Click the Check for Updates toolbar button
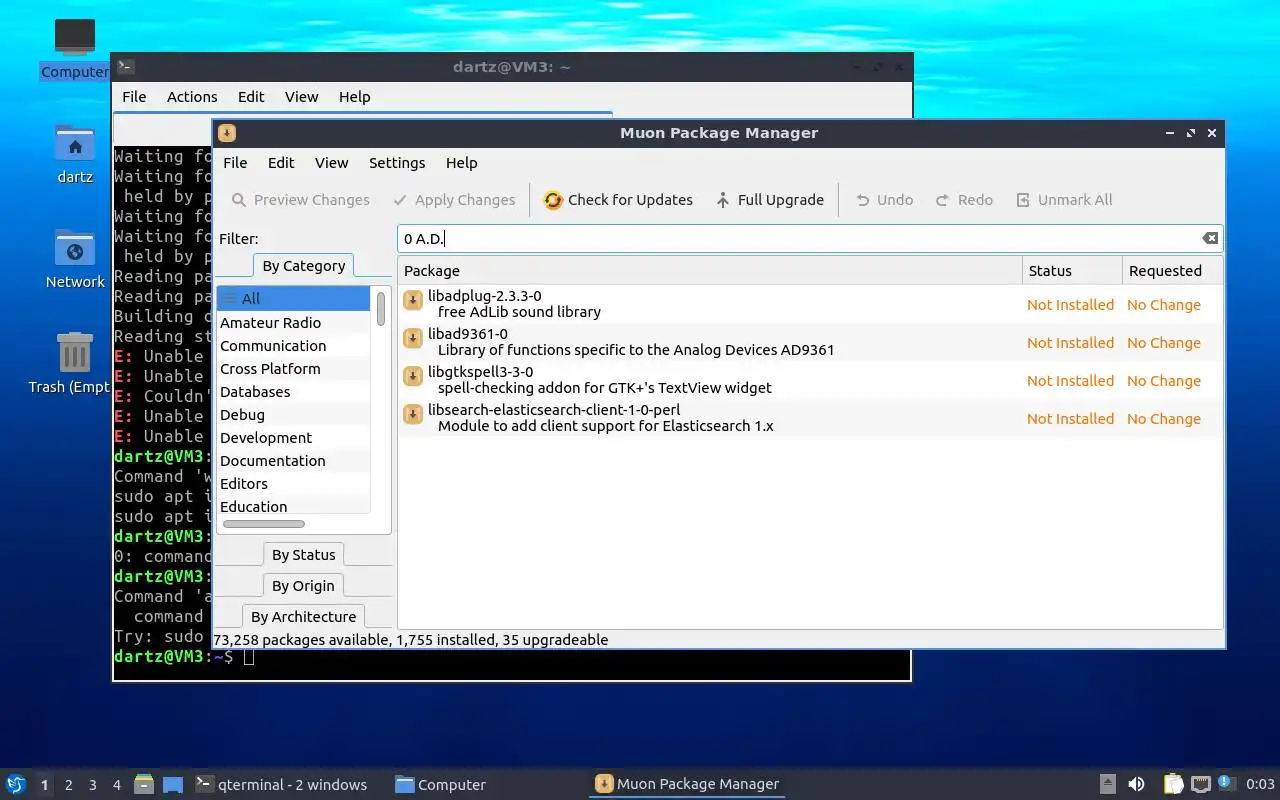Image resolution: width=1280 pixels, height=800 pixels. coord(618,200)
